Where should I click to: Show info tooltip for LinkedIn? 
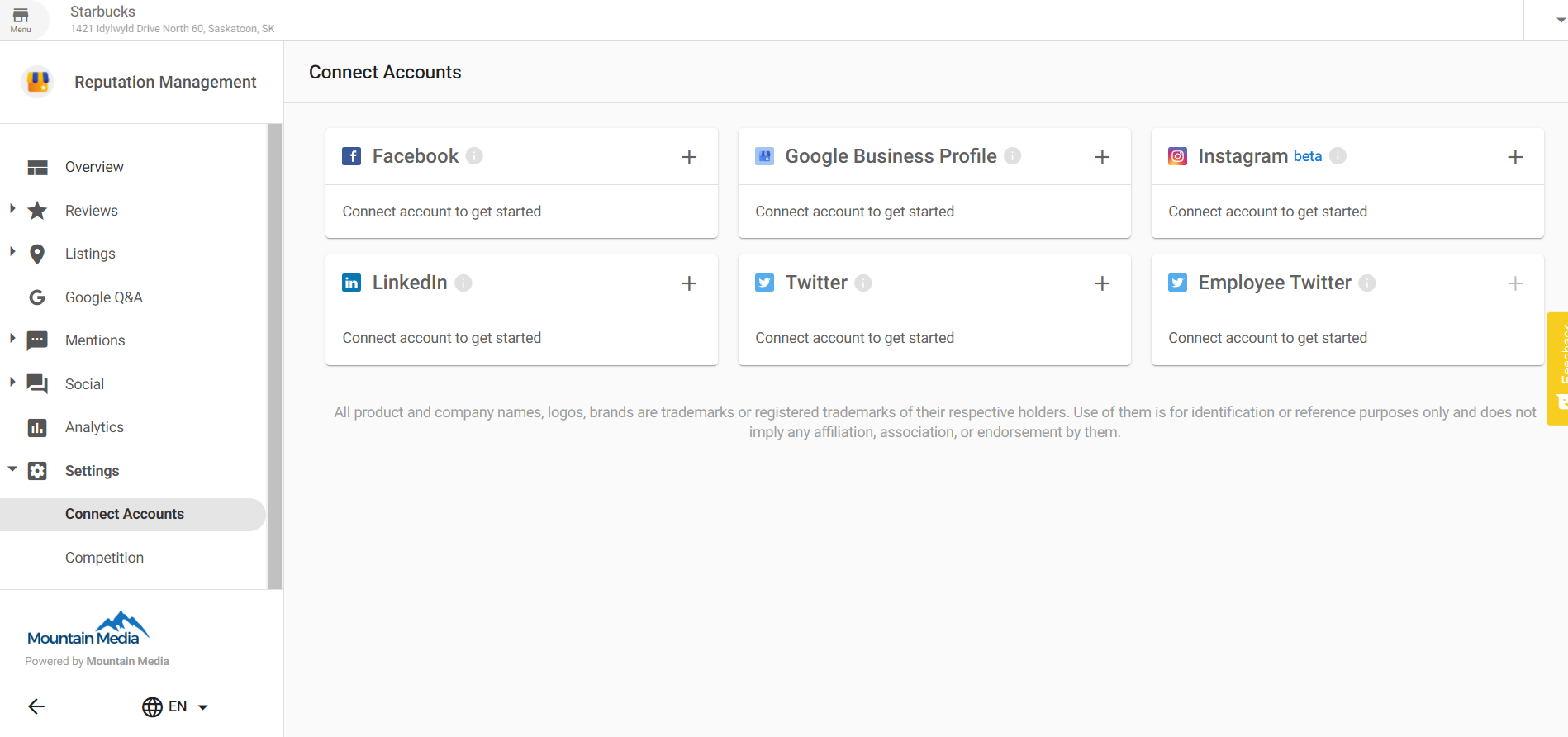coord(463,283)
